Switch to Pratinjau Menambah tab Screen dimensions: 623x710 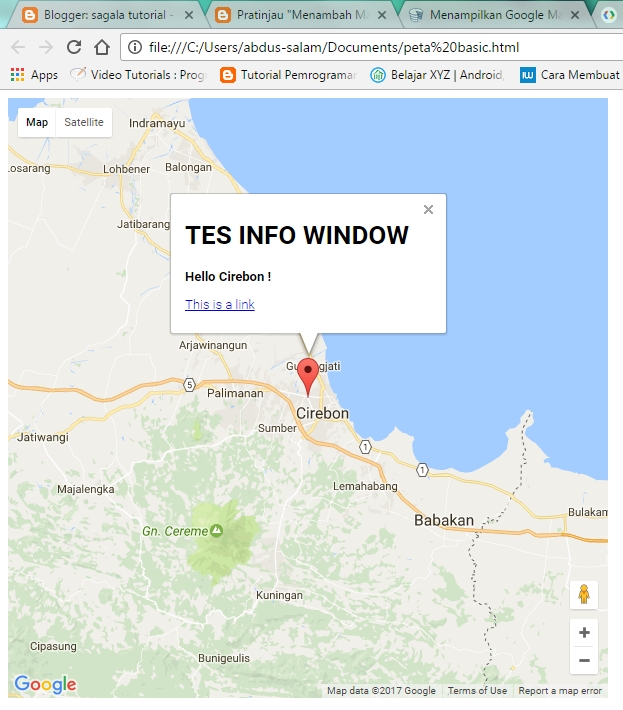pos(301,15)
